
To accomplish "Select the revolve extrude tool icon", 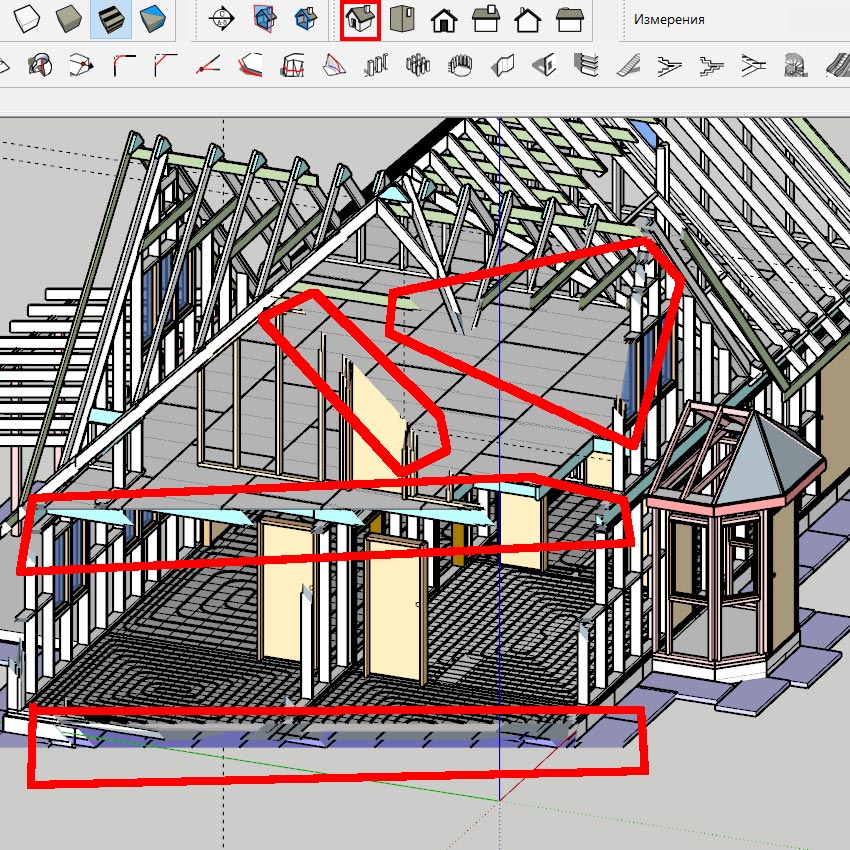I will (40, 66).
